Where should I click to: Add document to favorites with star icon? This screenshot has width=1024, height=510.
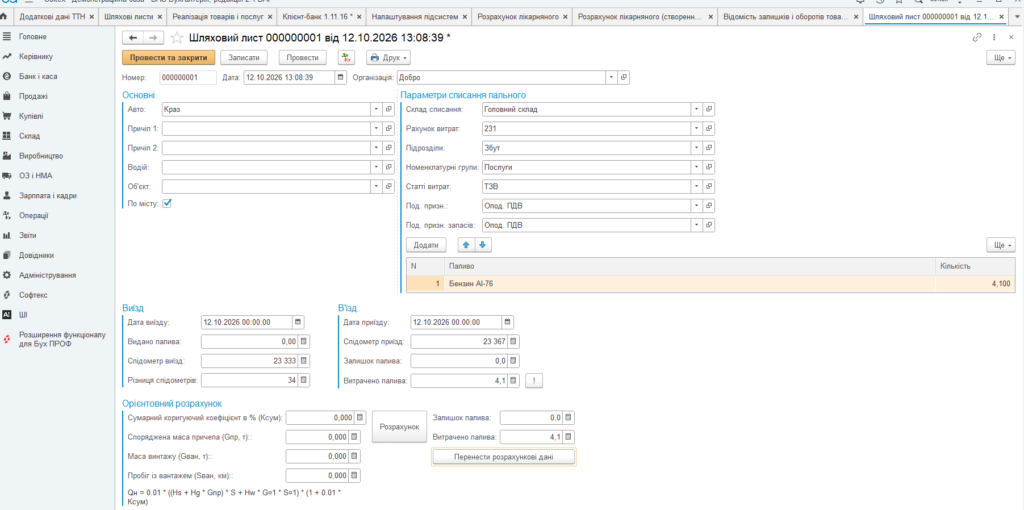pyautogui.click(x=176, y=39)
